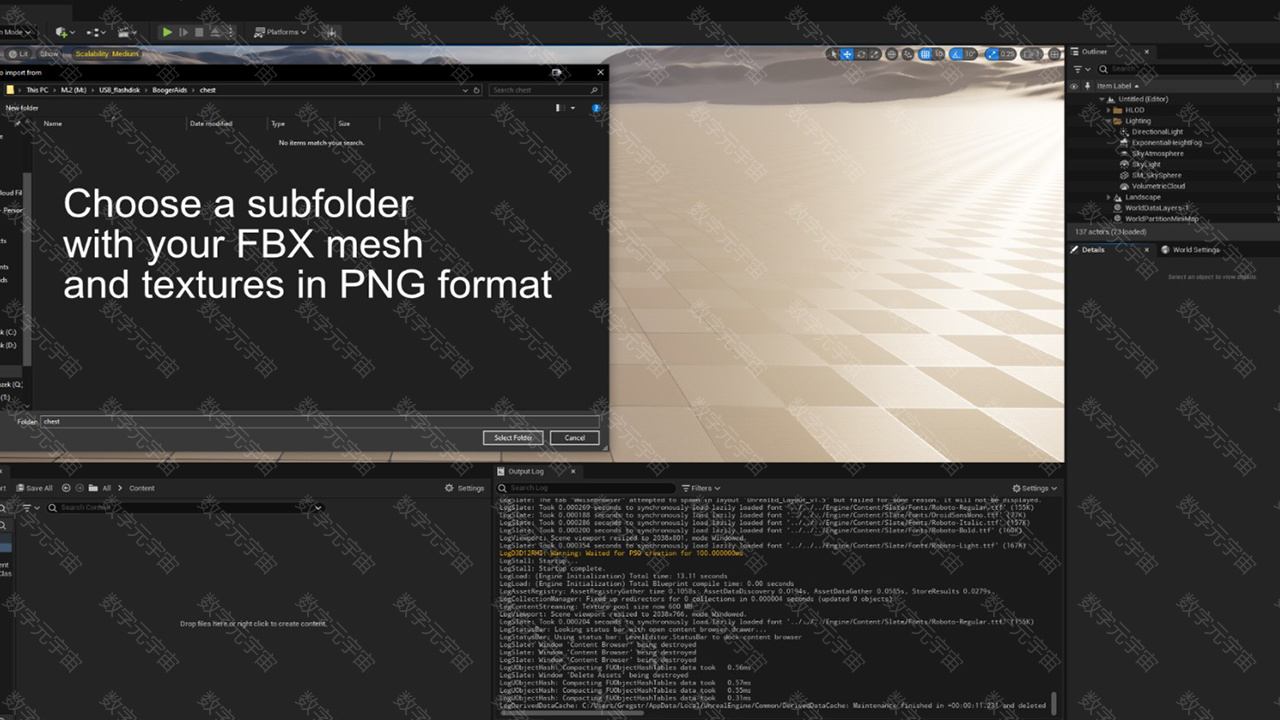Open the viewport Show menu
This screenshot has width=1280, height=720.
50,54
